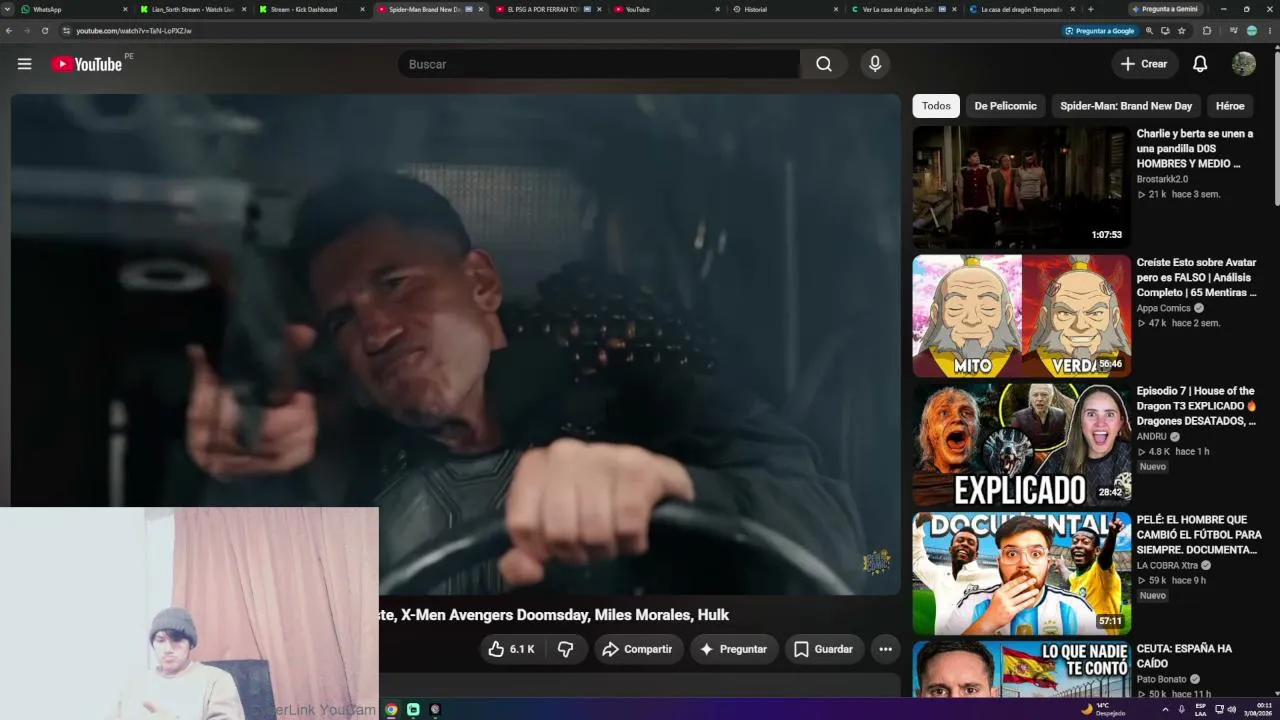Image resolution: width=1280 pixels, height=720 pixels.
Task: Open the YouTube account avatar menu
Action: tap(1244, 64)
